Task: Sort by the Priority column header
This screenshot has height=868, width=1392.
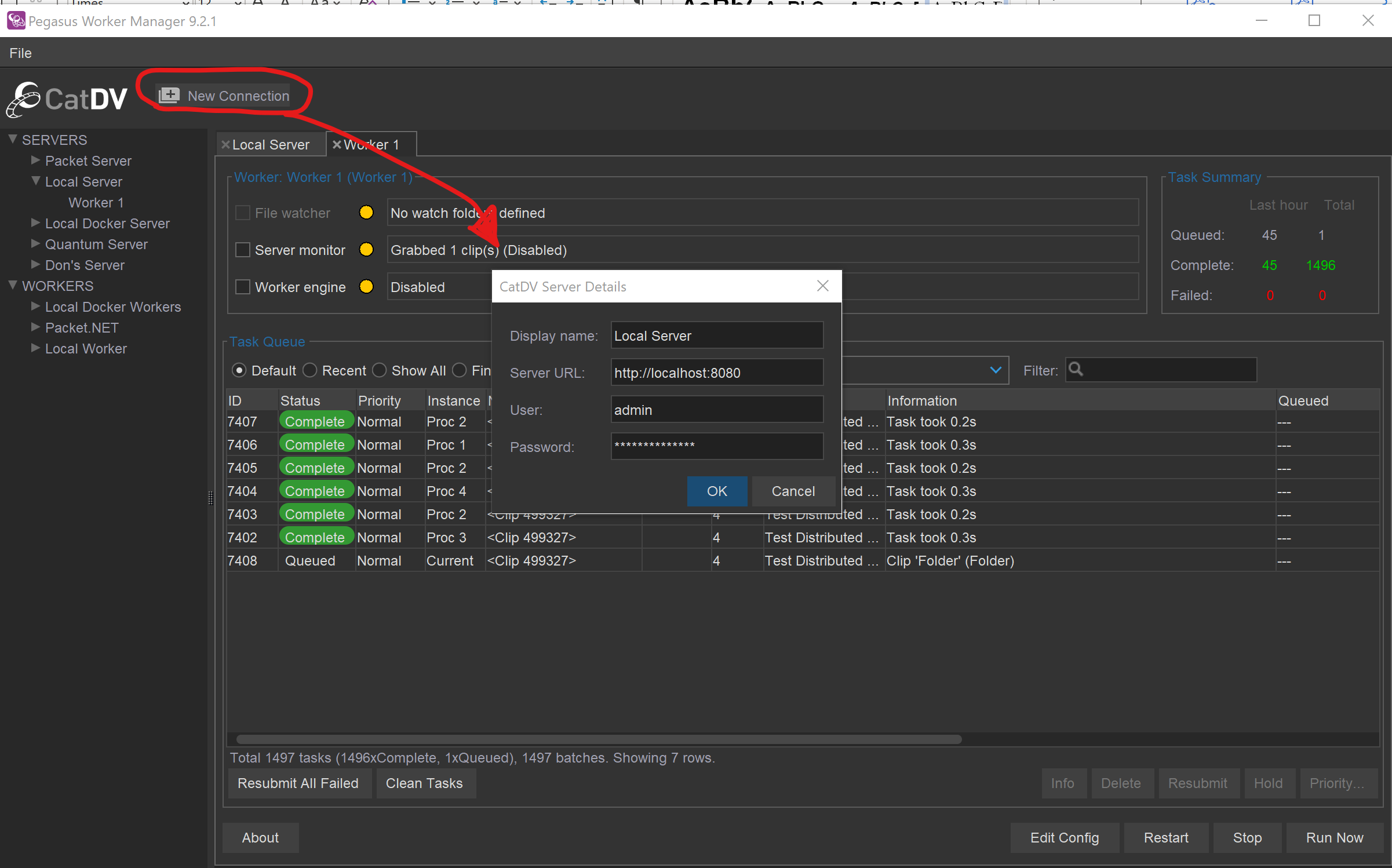Action: tap(390, 400)
